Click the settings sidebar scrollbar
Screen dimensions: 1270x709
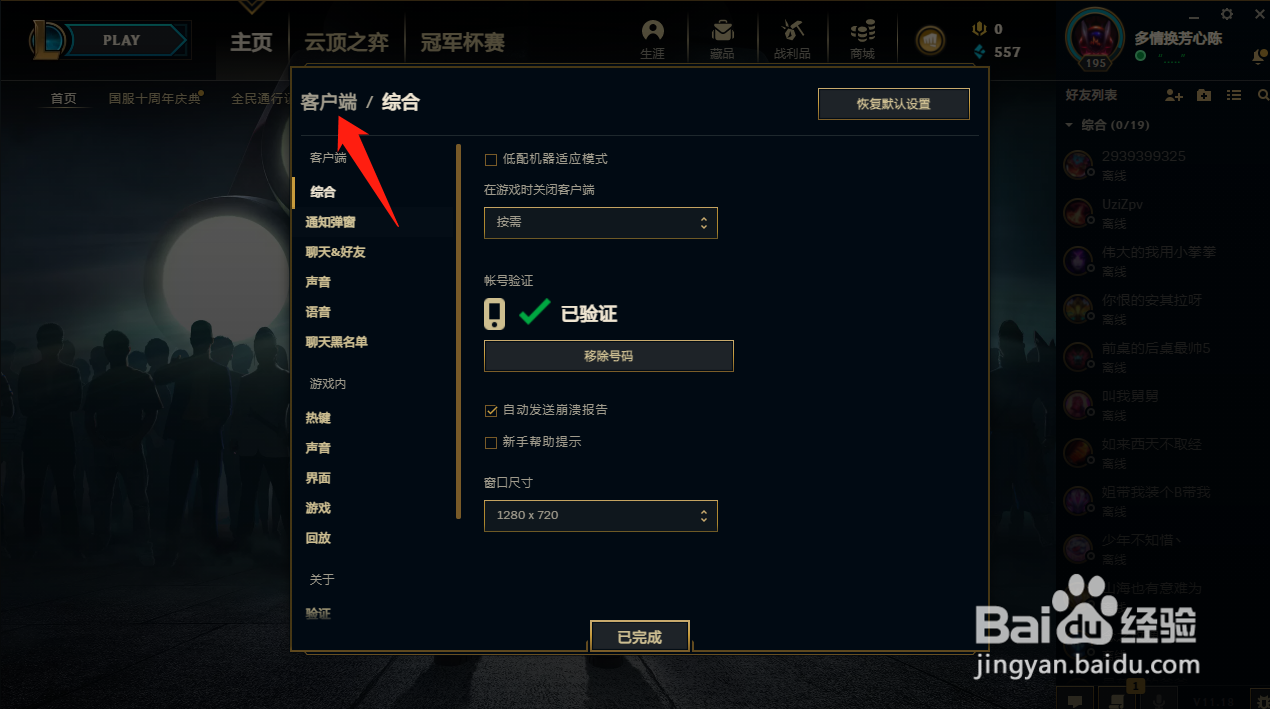[459, 331]
